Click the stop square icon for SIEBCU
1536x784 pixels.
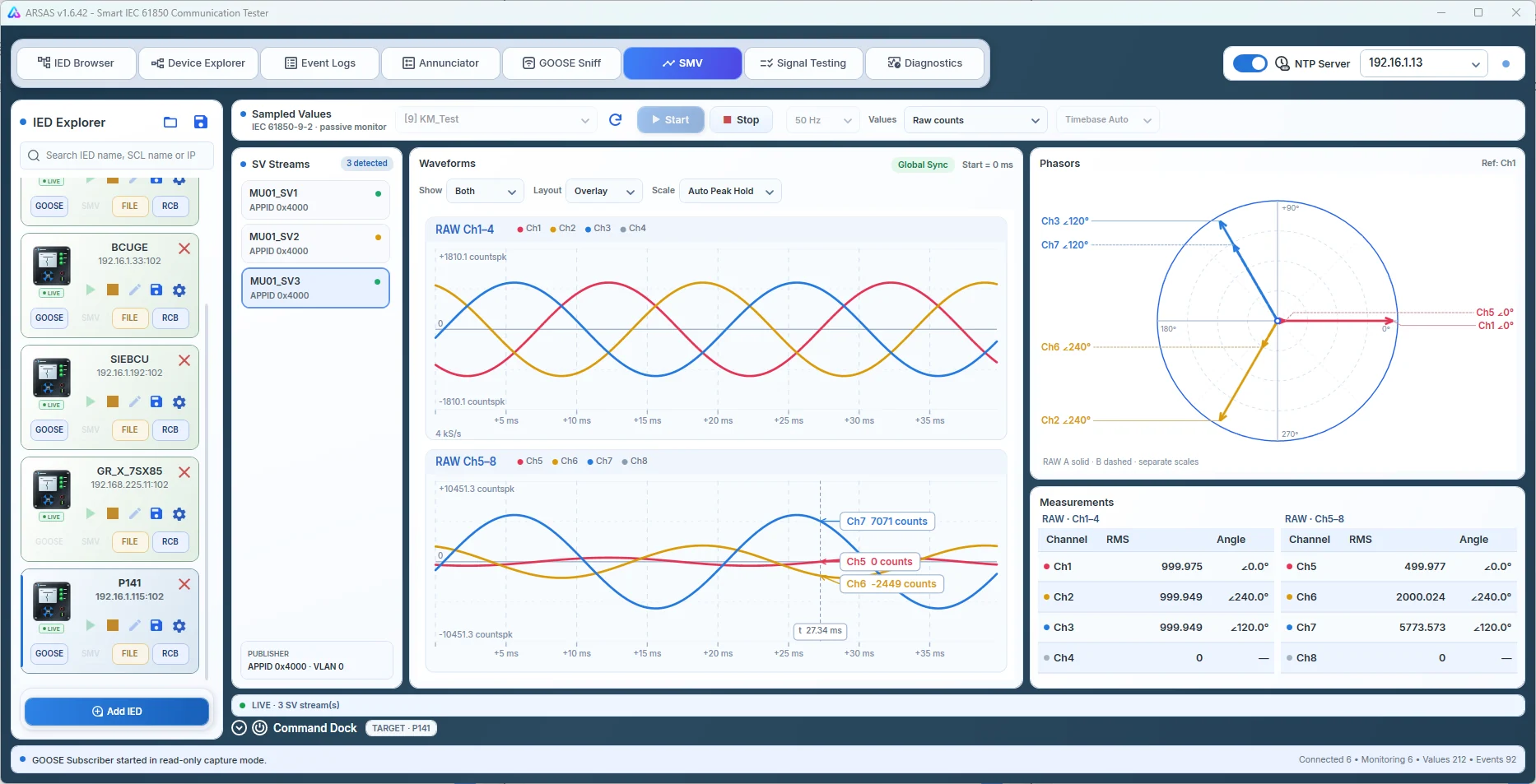pos(113,401)
